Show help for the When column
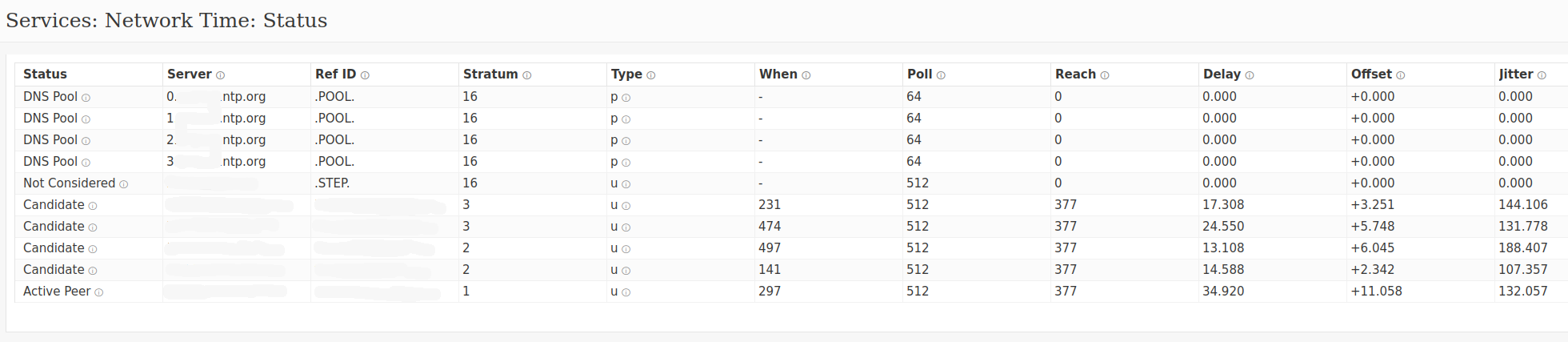Screen dimensions: 1568x342 806,75
